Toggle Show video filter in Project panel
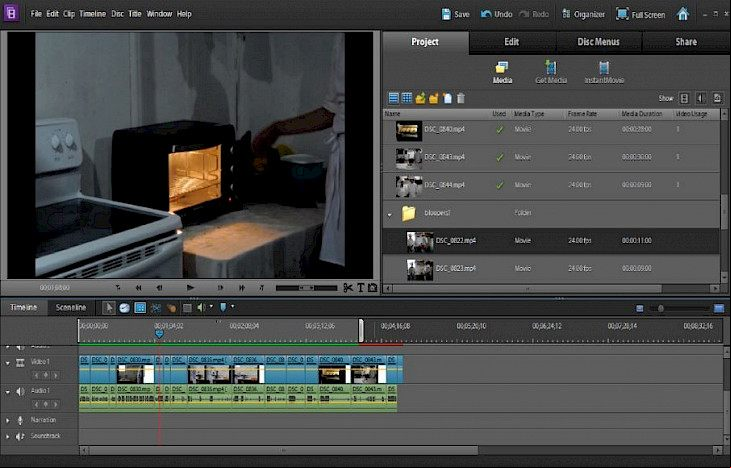 coord(683,98)
